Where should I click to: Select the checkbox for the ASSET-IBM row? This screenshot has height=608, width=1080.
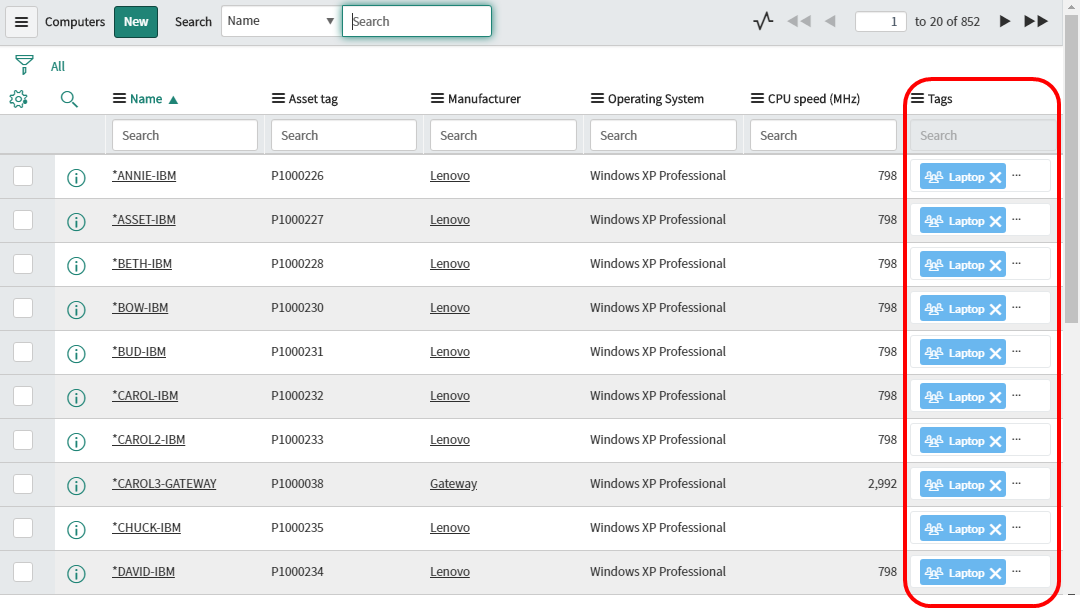(x=22, y=220)
